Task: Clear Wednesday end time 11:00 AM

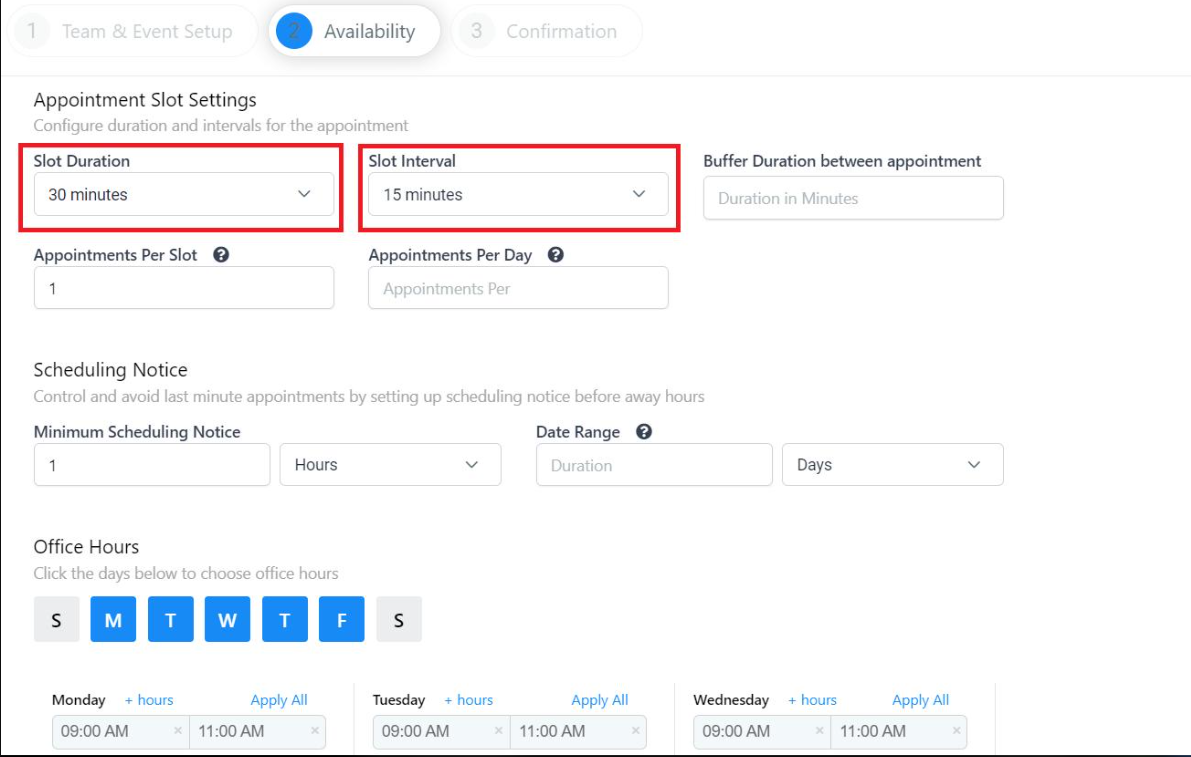Action: [x=956, y=730]
